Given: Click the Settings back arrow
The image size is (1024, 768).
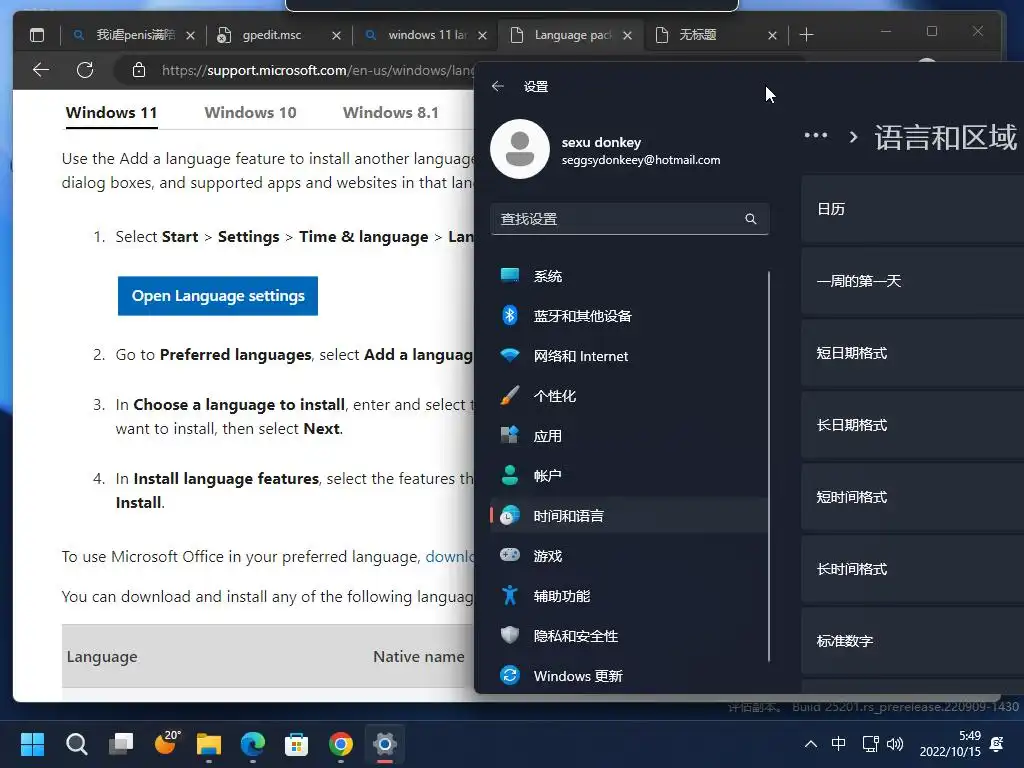Looking at the screenshot, I should point(498,86).
